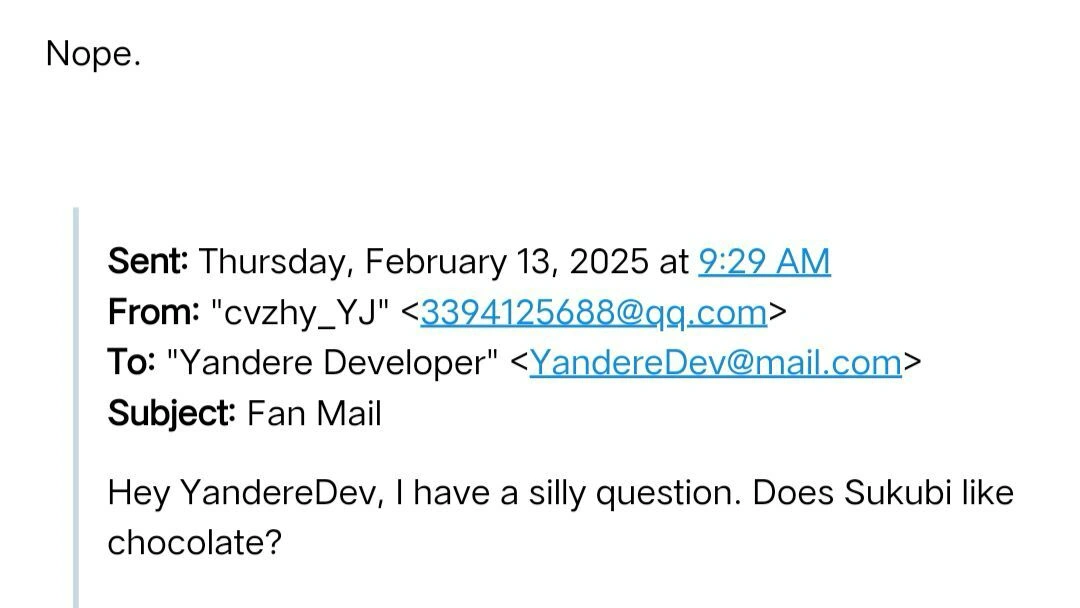The image size is (1080, 608).
Task: Click the bold "To:" header label
Action: tap(131, 363)
